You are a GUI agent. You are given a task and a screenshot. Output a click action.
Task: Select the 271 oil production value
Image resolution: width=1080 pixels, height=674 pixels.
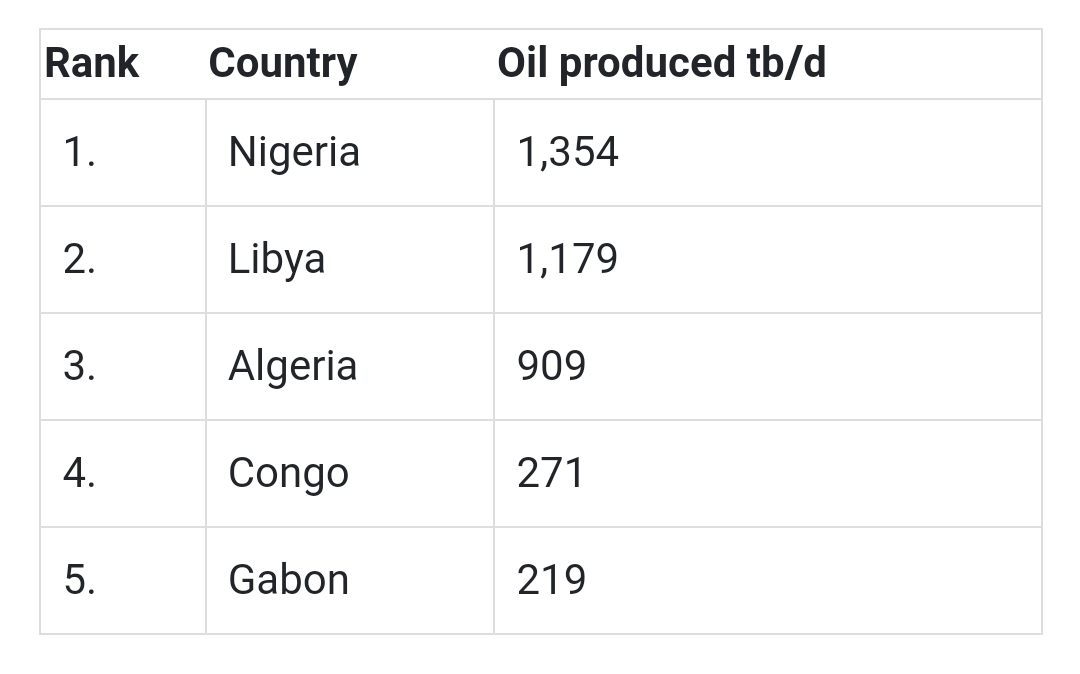[550, 473]
